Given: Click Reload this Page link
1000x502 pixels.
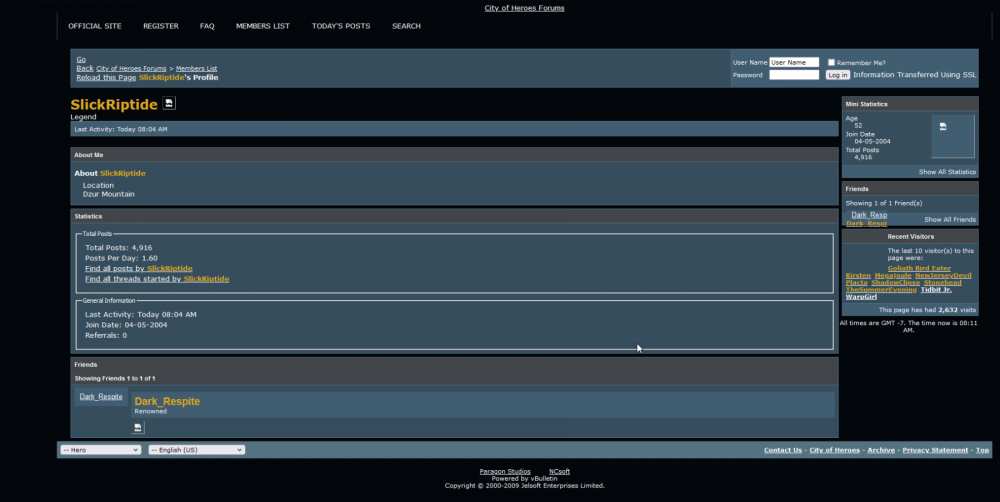Looking at the screenshot, I should point(106,77).
